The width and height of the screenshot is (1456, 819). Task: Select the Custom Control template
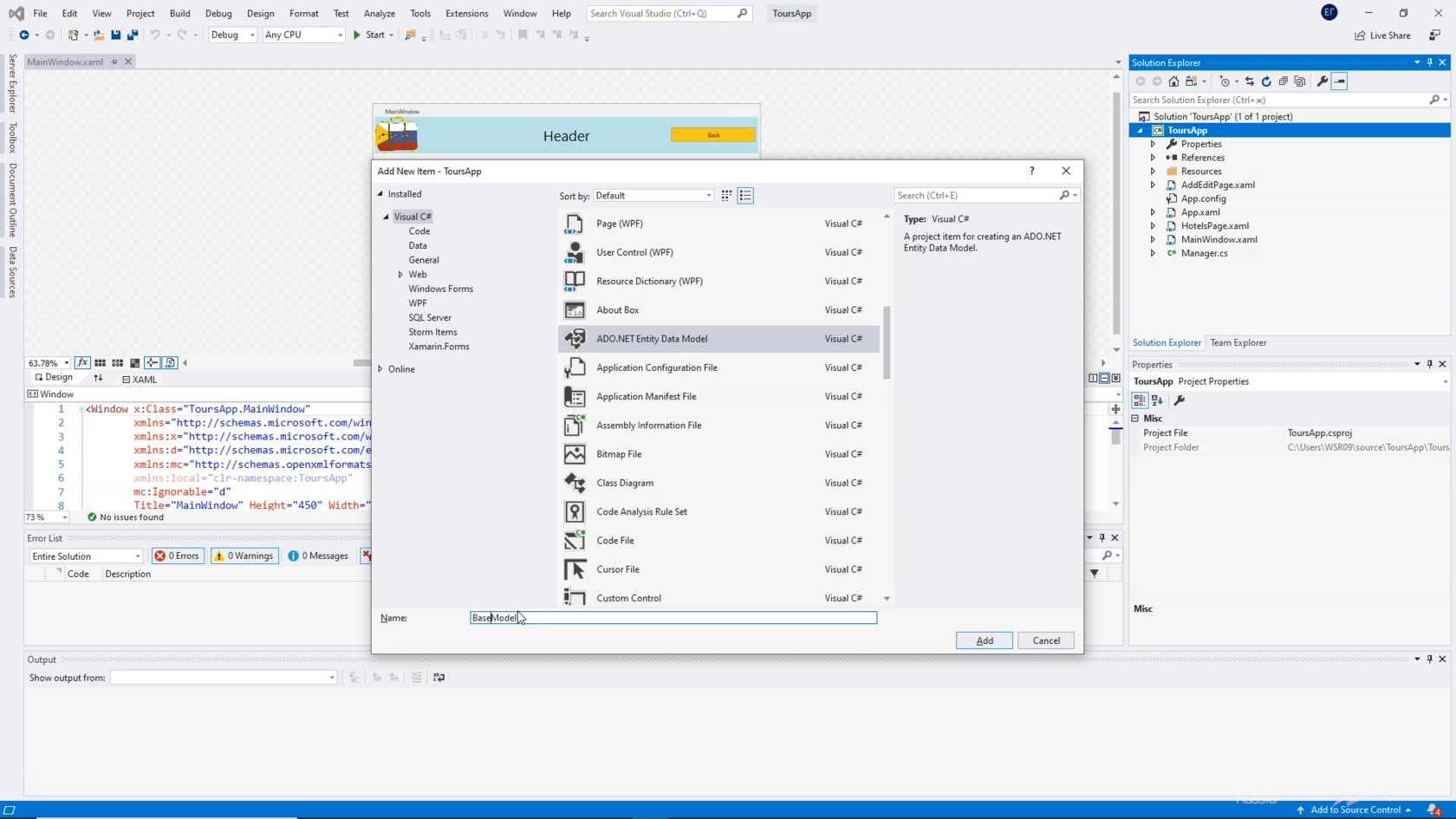(718, 598)
